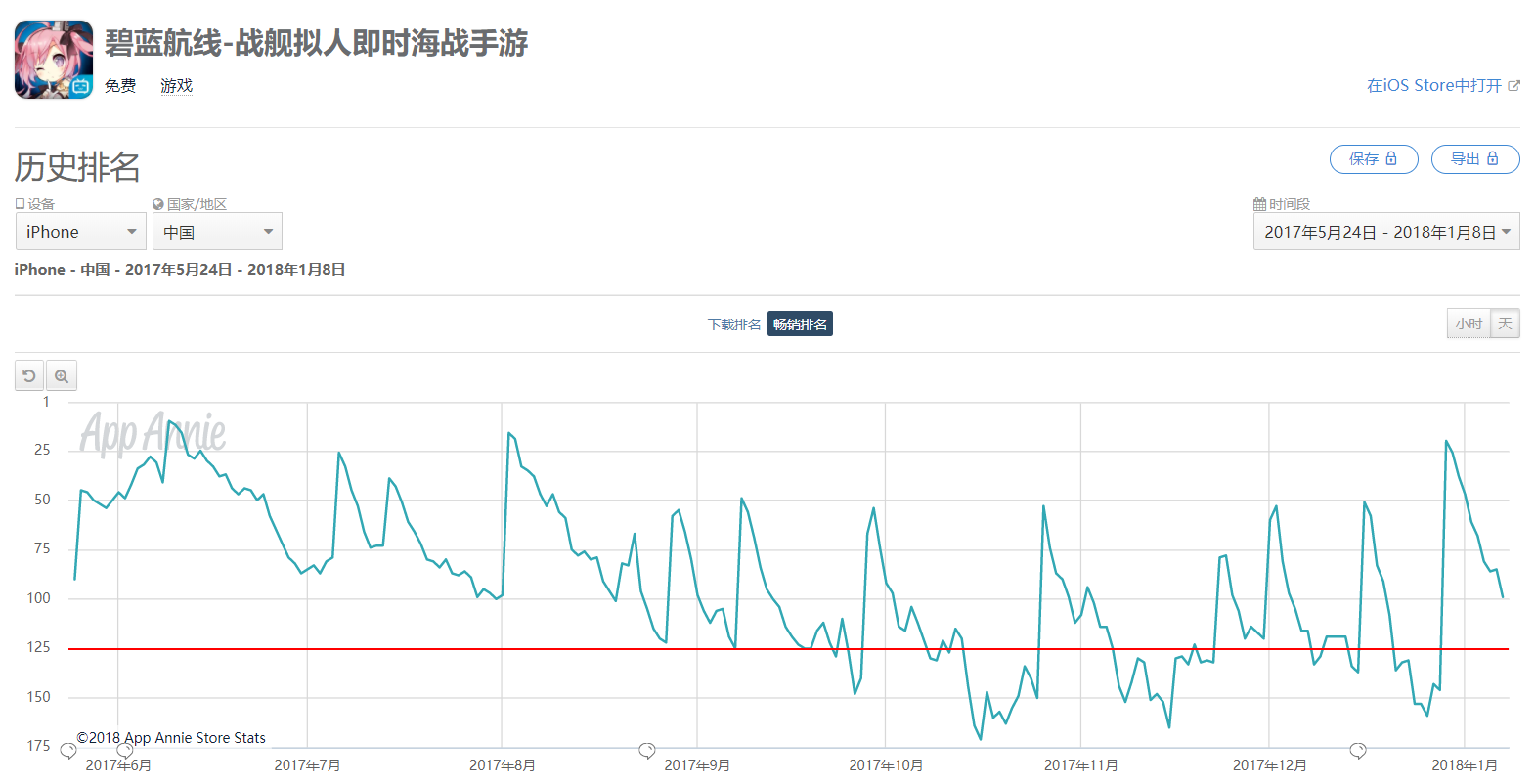
Task: Click the globe icon beside 国家/地区
Action: point(157,204)
